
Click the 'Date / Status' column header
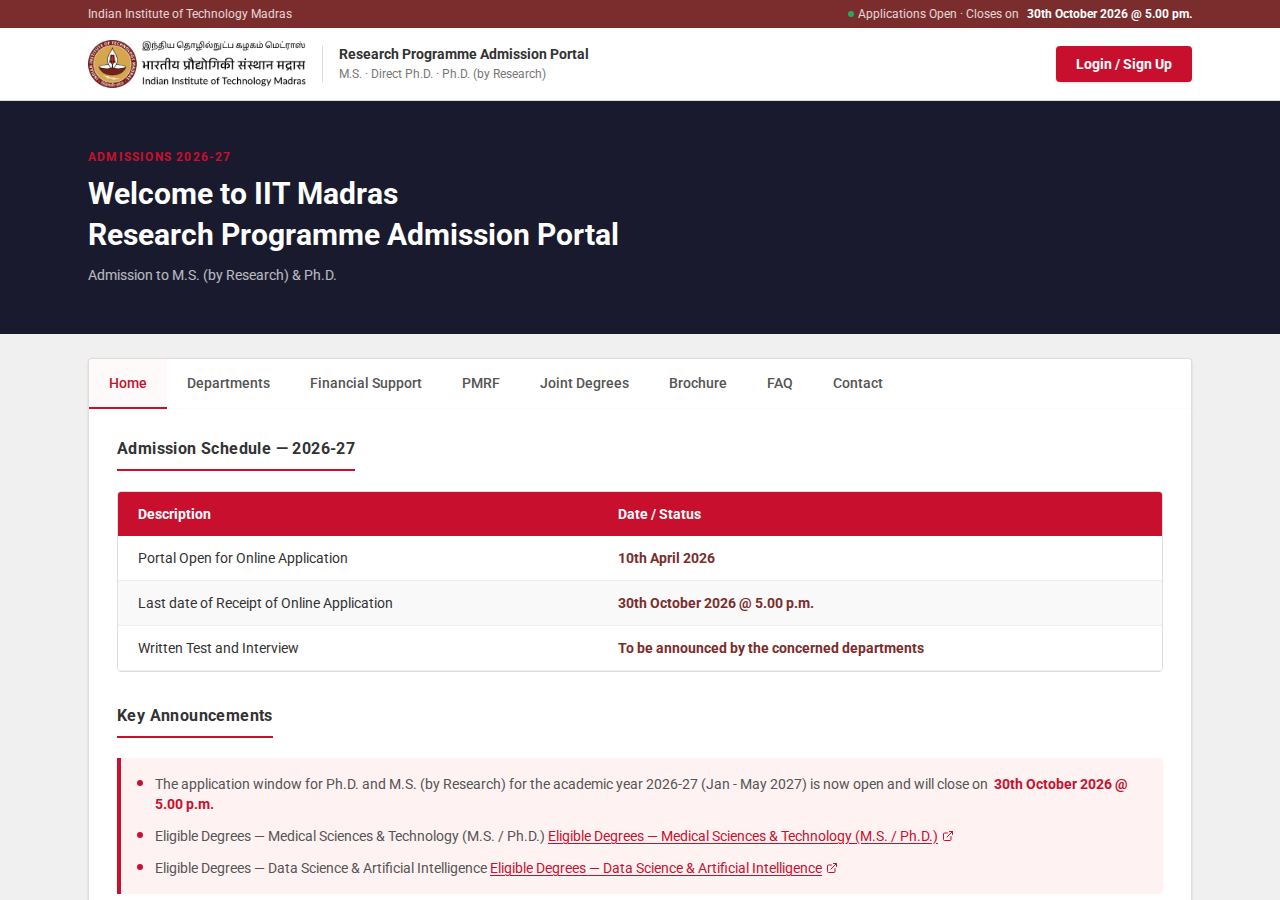tap(659, 514)
